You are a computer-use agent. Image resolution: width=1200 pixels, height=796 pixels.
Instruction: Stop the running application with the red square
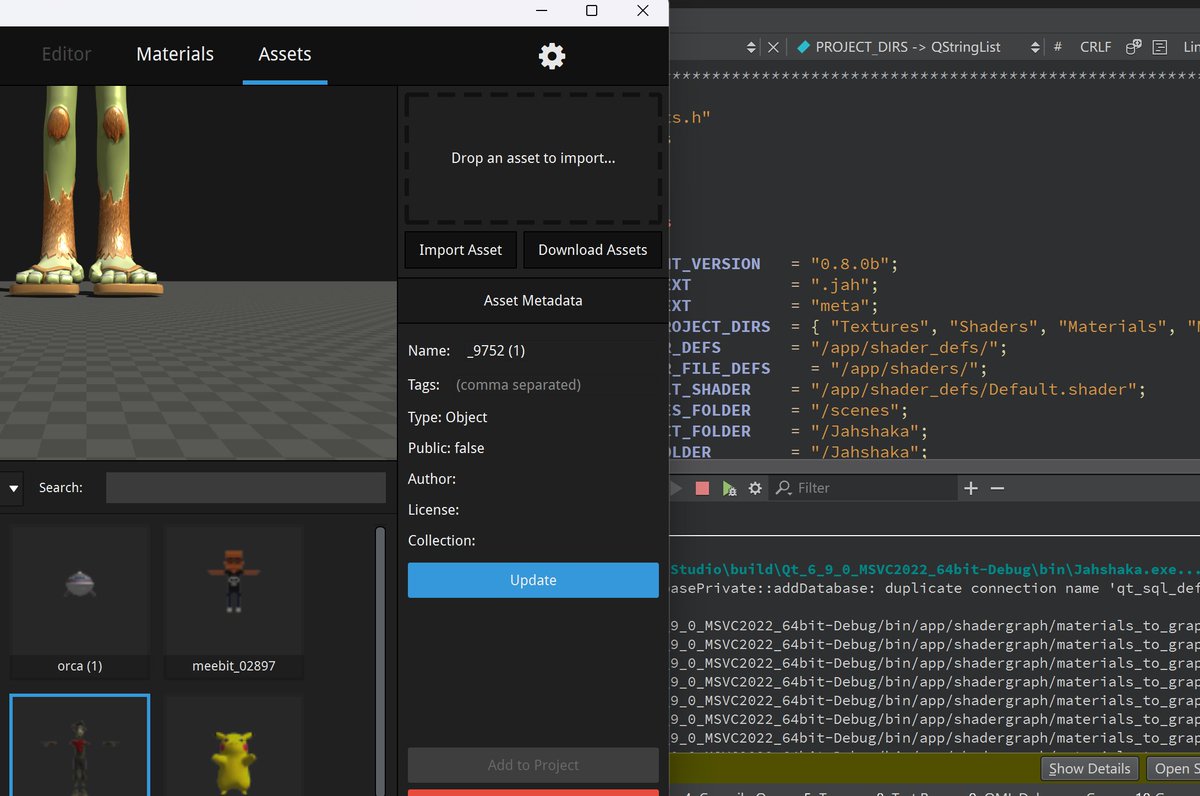702,488
